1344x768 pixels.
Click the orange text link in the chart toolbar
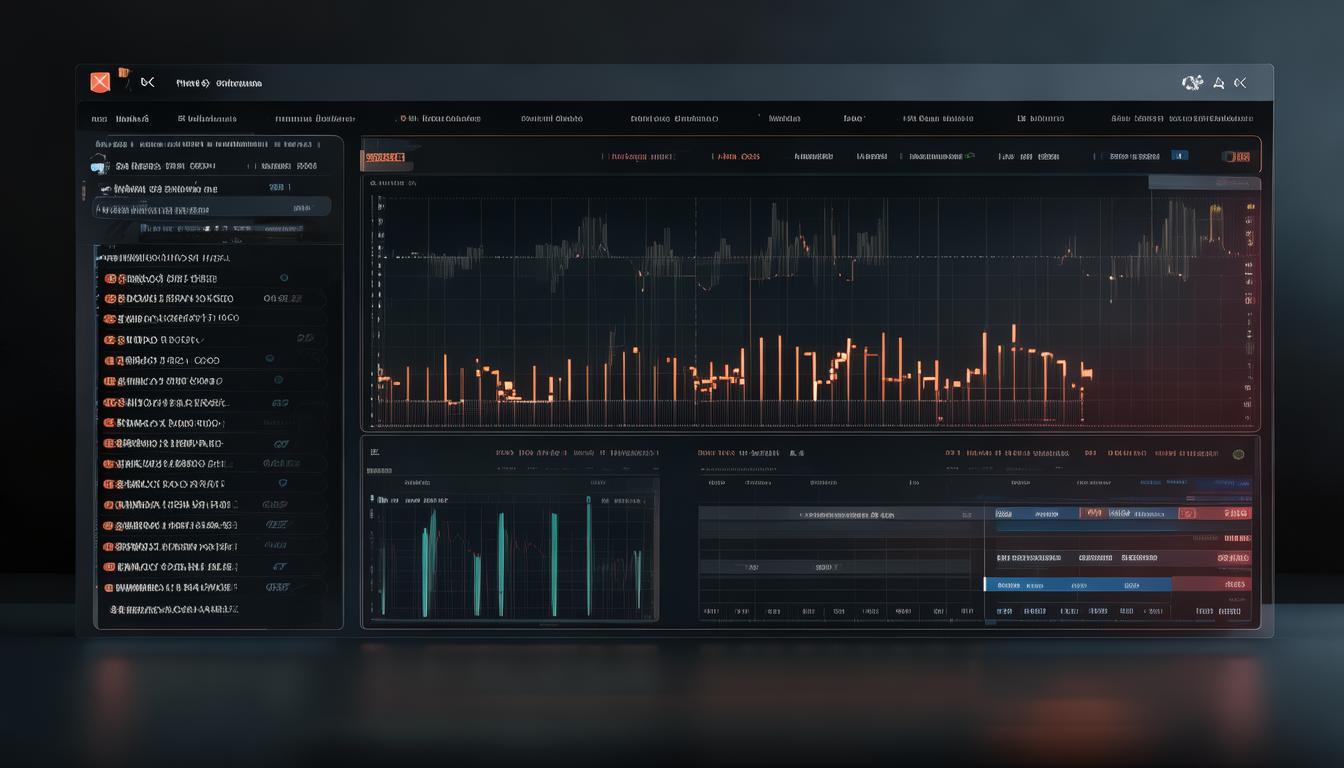[738, 157]
